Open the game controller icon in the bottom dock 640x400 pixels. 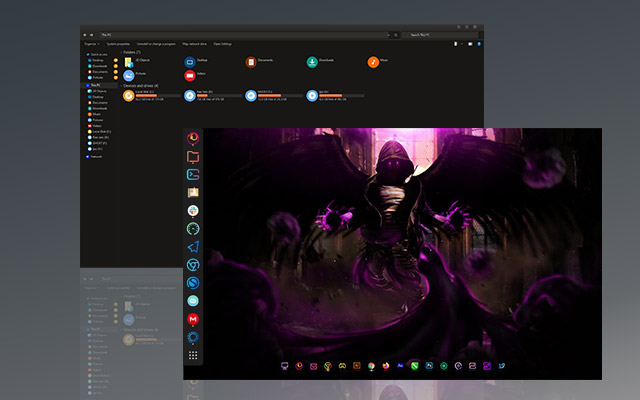coord(342,366)
